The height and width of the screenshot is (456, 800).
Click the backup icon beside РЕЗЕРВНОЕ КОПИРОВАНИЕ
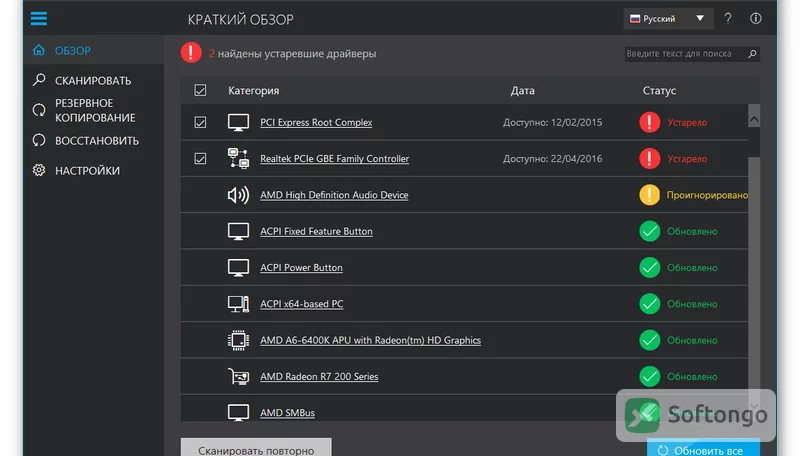[39, 110]
